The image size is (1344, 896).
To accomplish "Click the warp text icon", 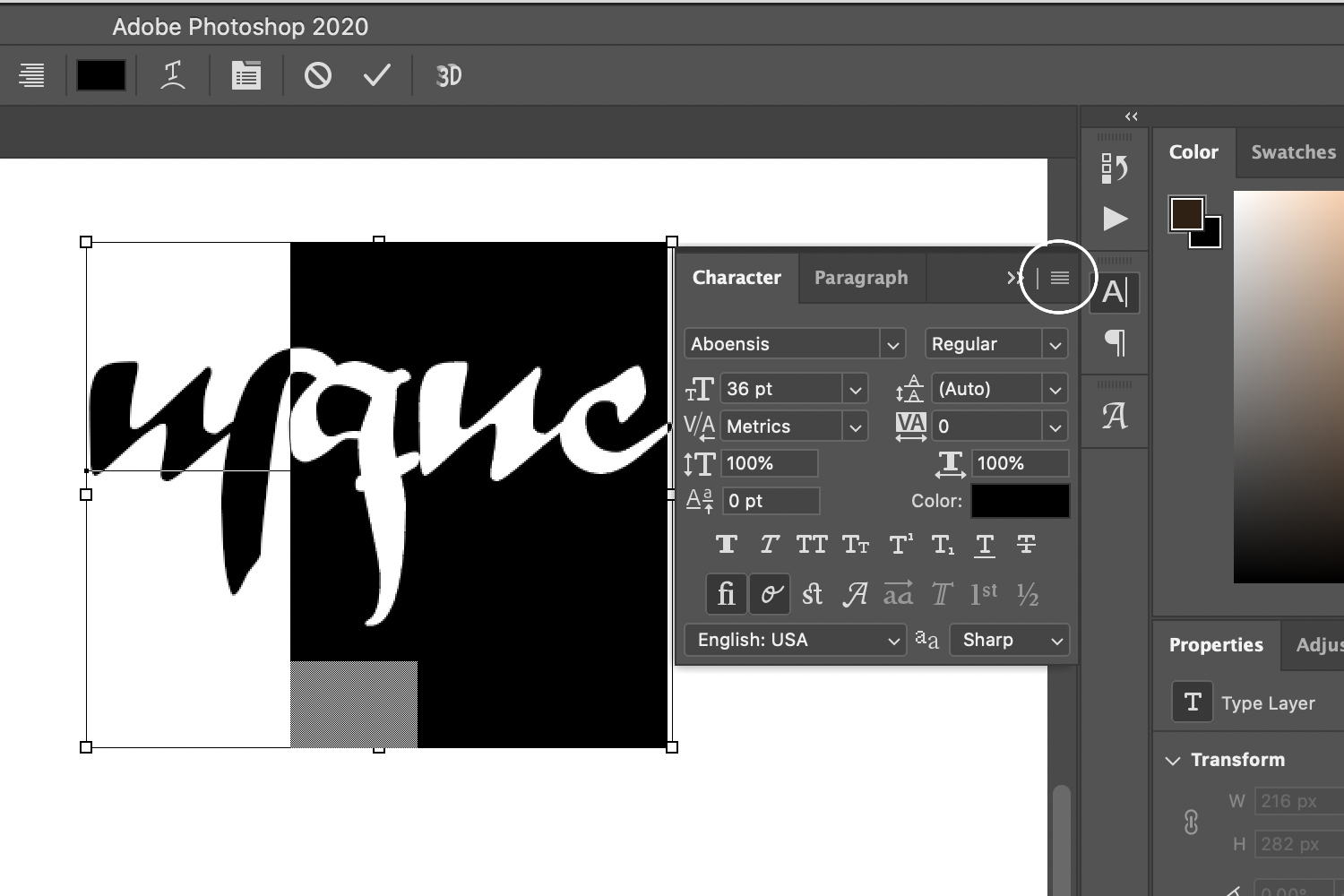I will pos(173,76).
